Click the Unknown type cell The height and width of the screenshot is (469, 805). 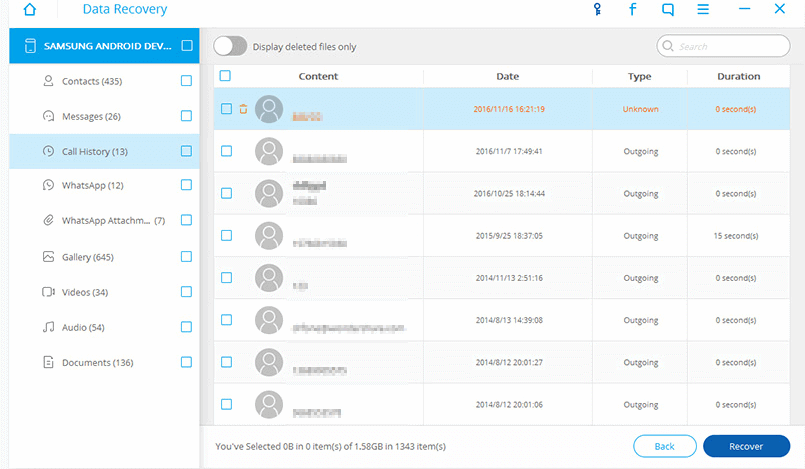(x=640, y=109)
